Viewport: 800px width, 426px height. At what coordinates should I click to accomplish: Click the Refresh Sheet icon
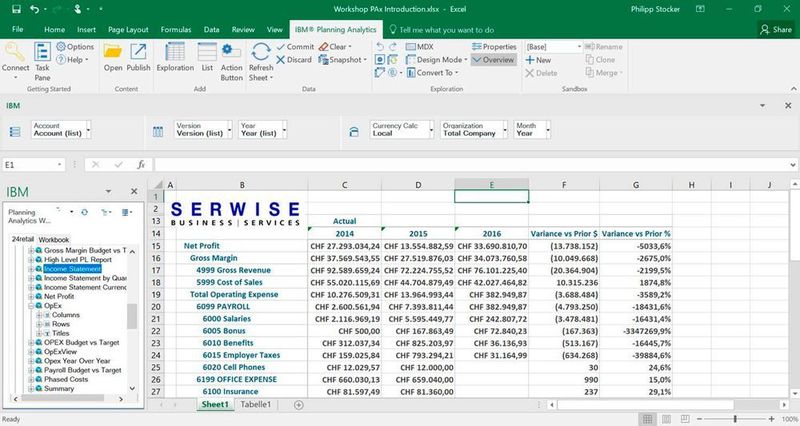[x=261, y=52]
